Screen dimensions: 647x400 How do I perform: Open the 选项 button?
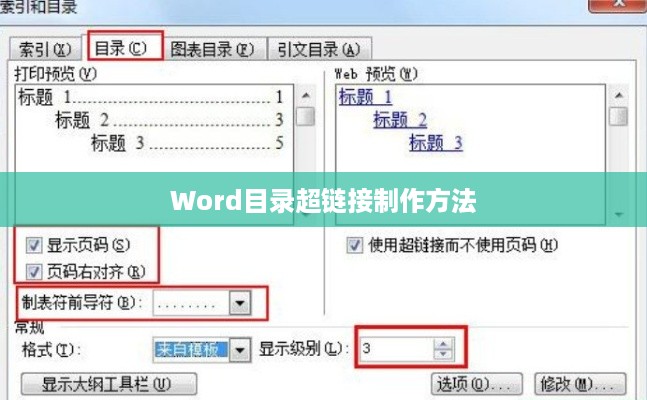click(477, 384)
